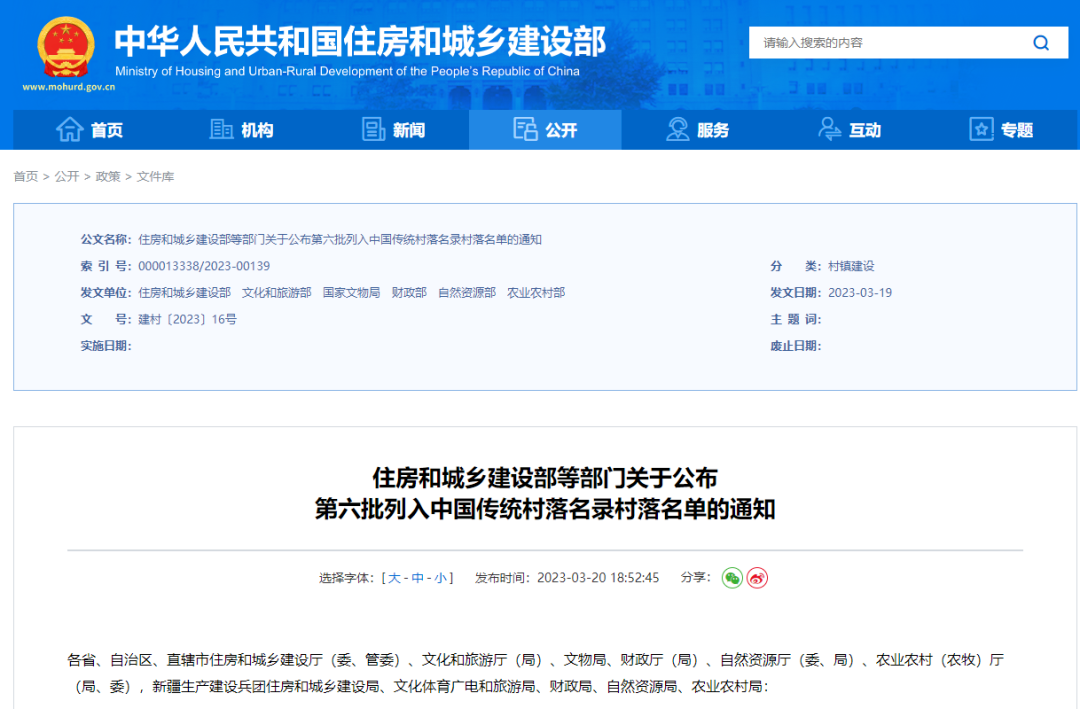The image size is (1080, 709).
Task: Click 政策 breadcrumb link
Action: [108, 176]
